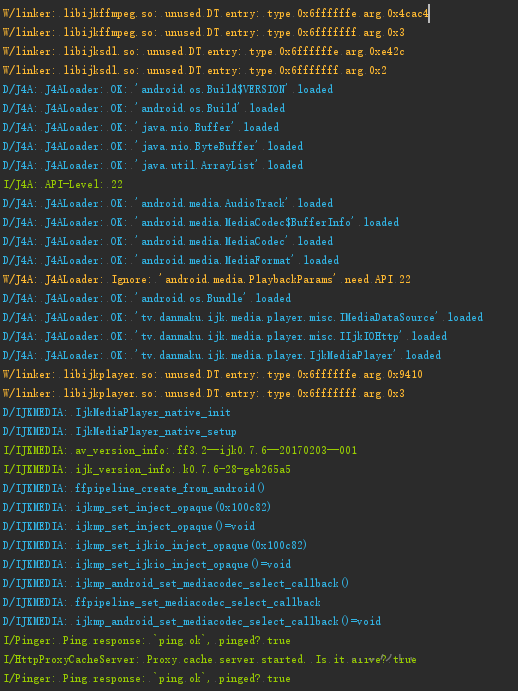Click the libijksdl.so arg 0xe42c warning

(x=204, y=52)
